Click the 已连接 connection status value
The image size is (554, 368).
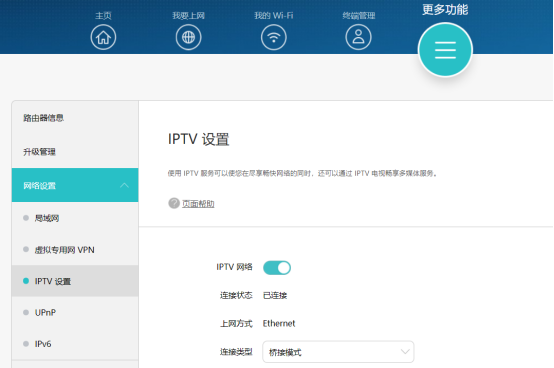[x=275, y=295]
